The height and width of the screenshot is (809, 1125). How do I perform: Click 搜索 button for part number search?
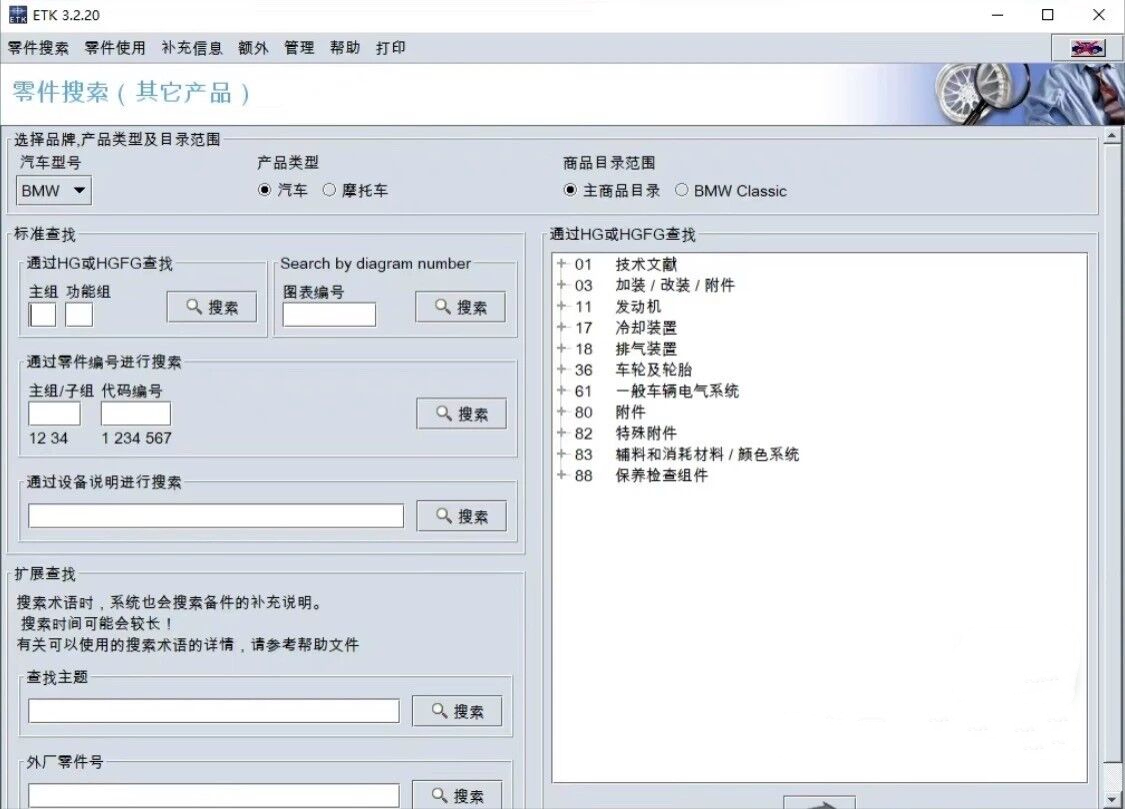pyautogui.click(x=461, y=414)
